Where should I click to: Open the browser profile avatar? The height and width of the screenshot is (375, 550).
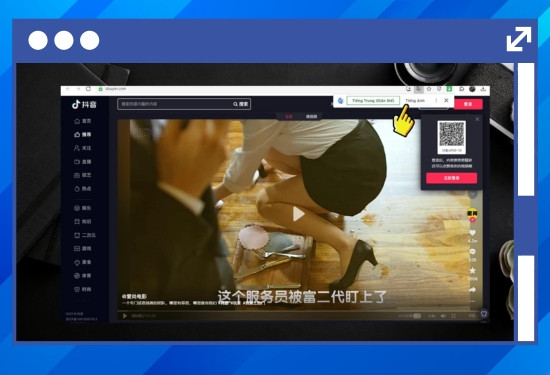point(472,89)
